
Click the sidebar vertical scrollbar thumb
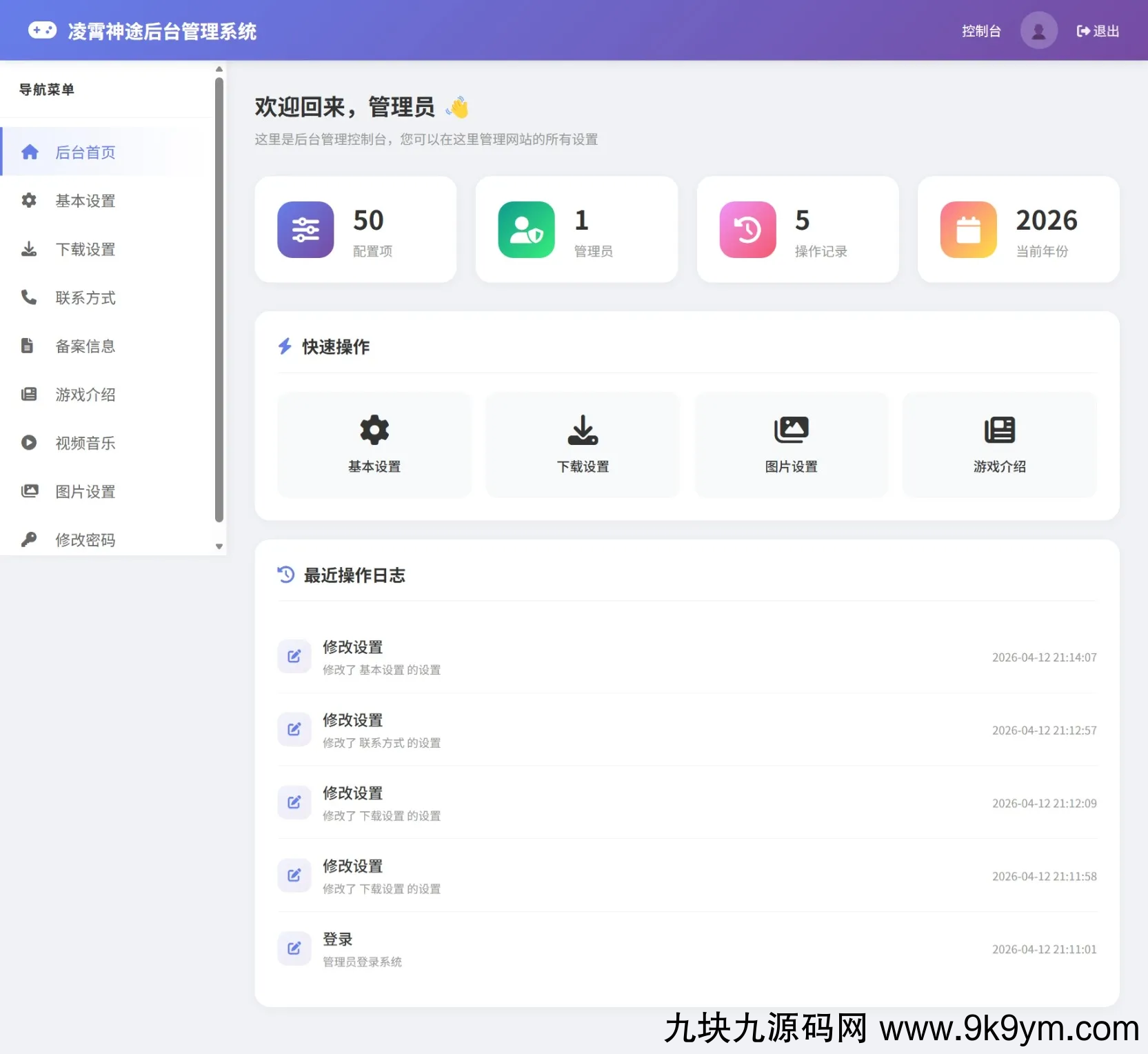(x=219, y=299)
